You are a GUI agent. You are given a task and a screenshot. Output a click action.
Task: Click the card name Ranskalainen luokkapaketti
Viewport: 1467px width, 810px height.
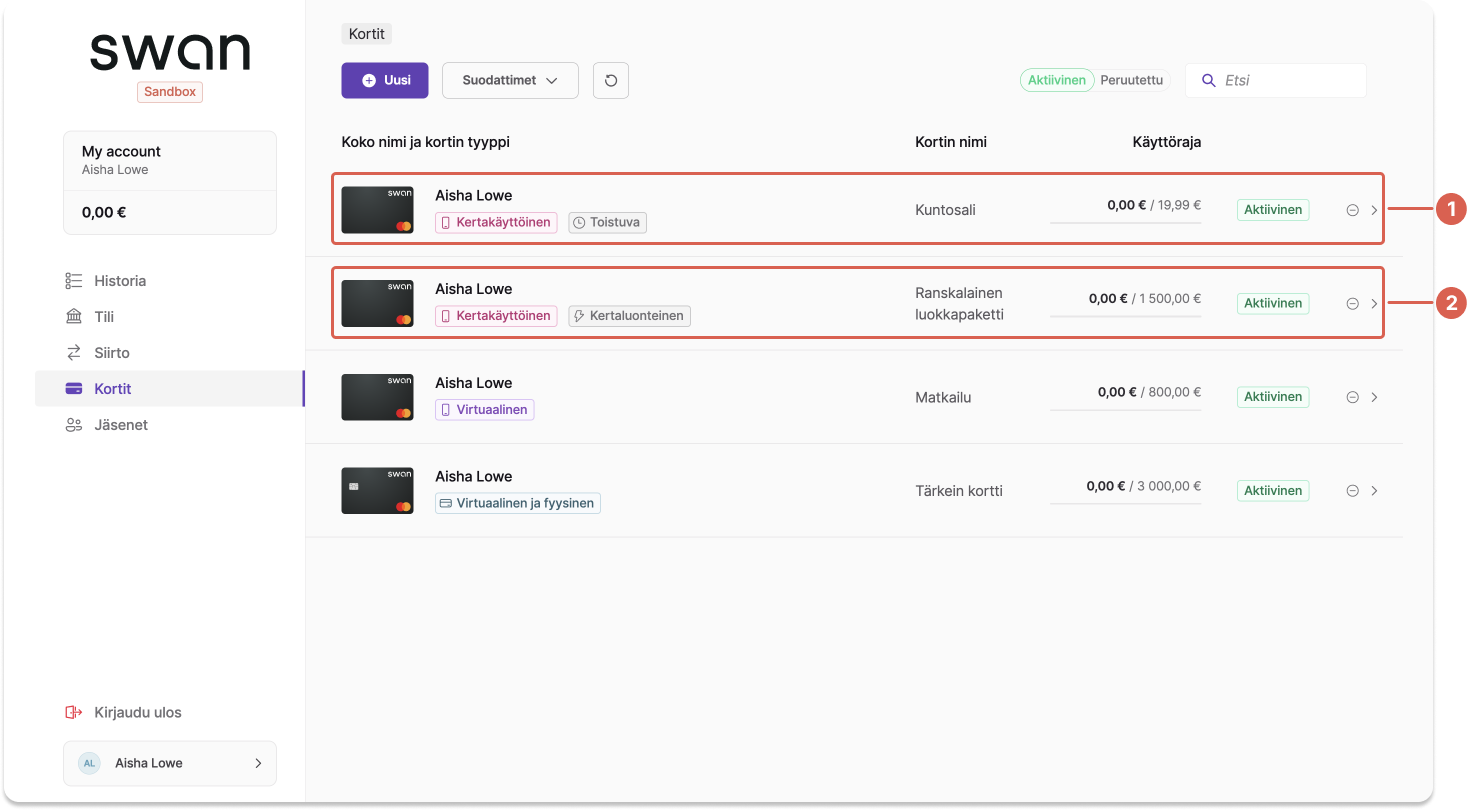pyautogui.click(x=959, y=303)
